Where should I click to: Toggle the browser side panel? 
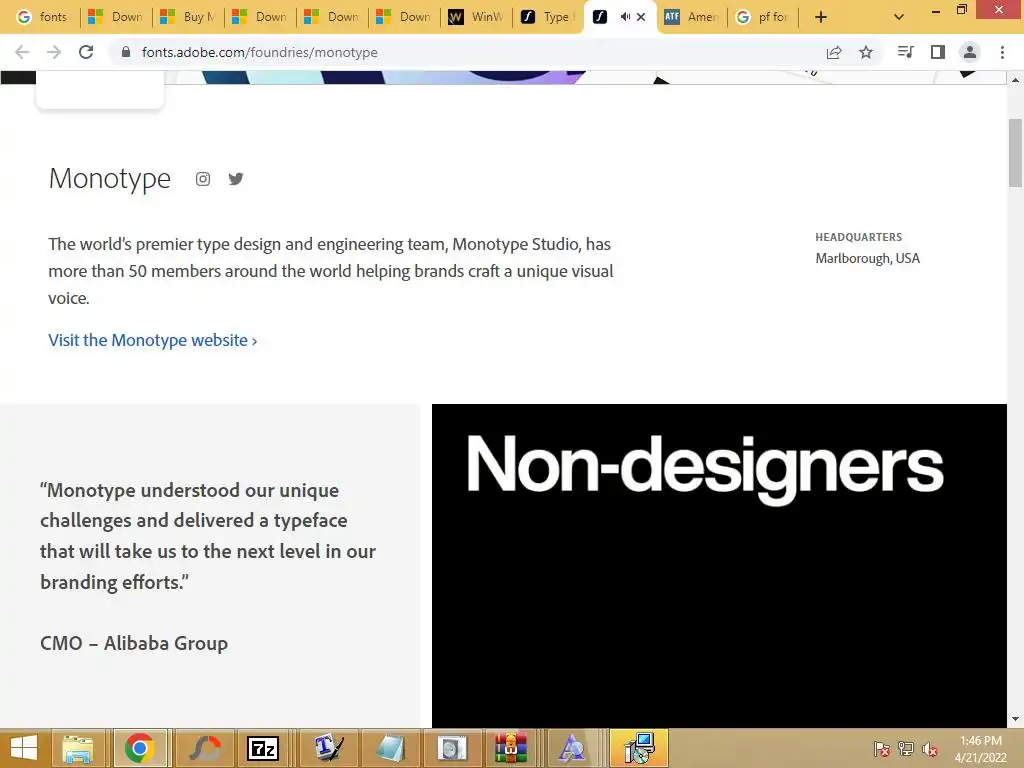coord(938,52)
